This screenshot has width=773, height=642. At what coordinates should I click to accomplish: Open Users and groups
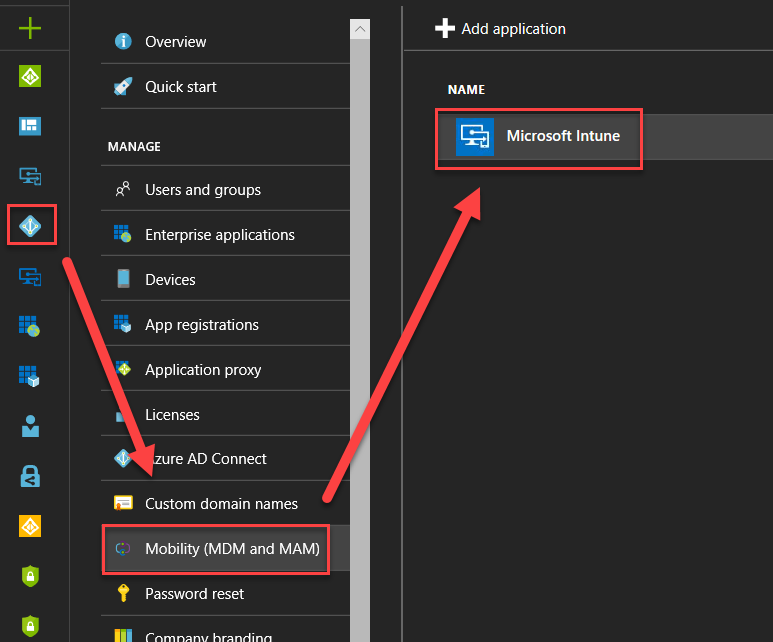tap(202, 190)
